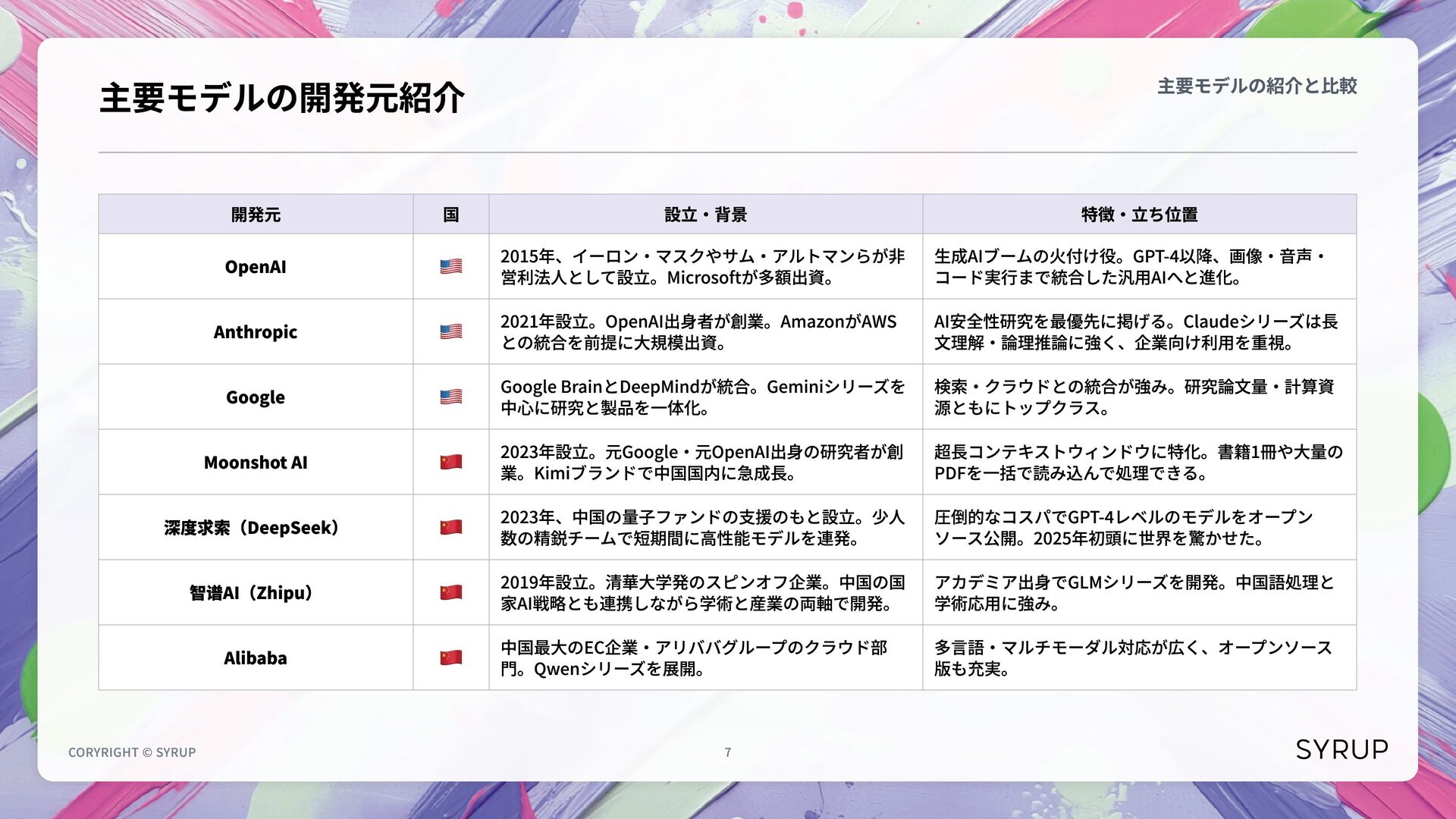Click the China flag in the Zhipu row
Screen dimensions: 1456x819
point(450,592)
